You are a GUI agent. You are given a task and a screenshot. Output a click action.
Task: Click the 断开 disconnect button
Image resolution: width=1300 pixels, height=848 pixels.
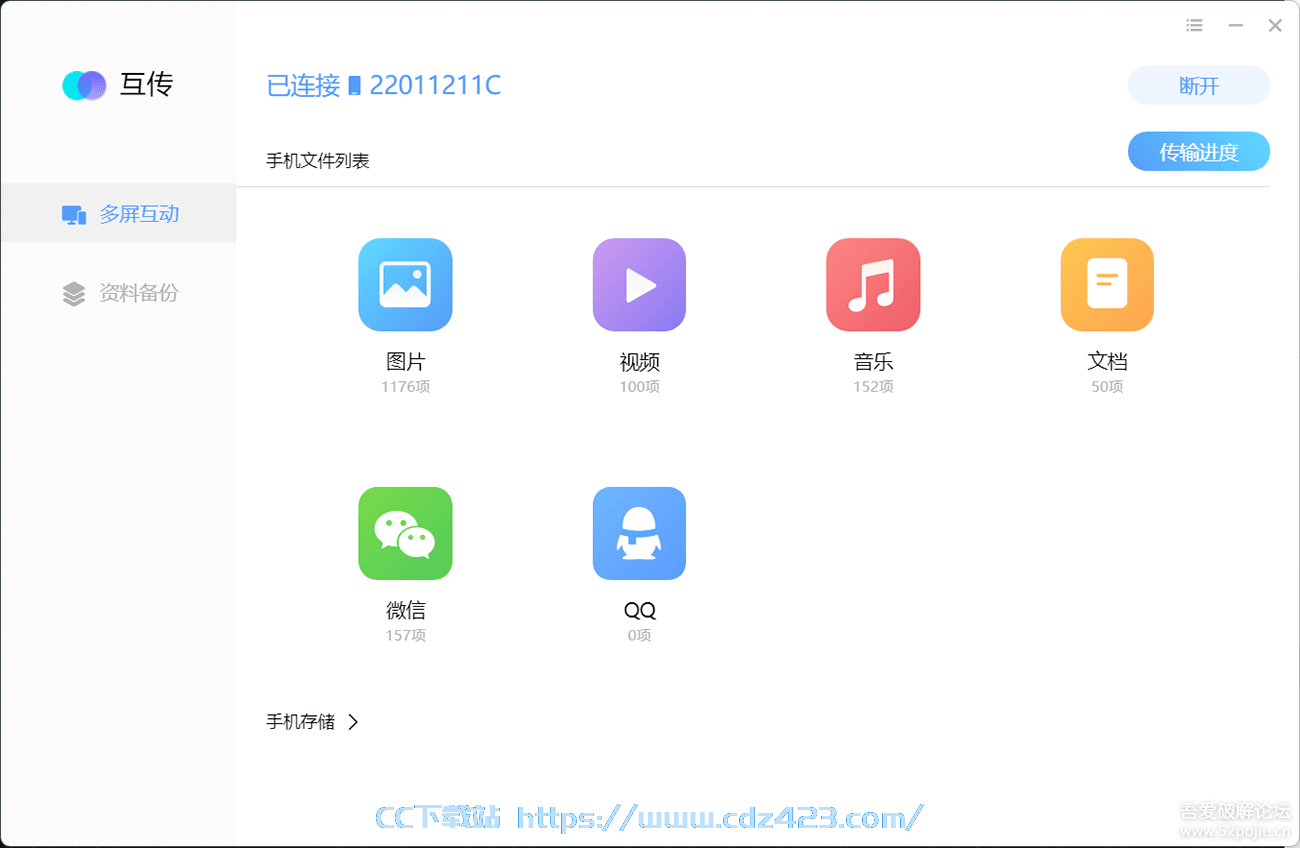click(x=1199, y=85)
